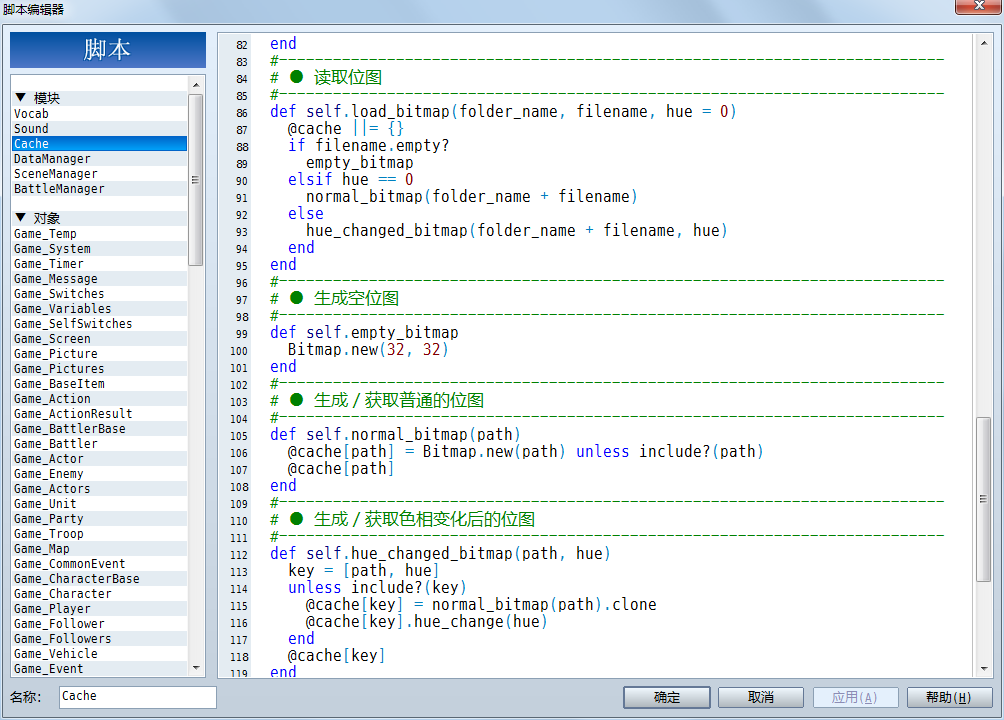The width and height of the screenshot is (1004, 720).
Task: Click the script list scroll down arrow
Action: [x=196, y=667]
